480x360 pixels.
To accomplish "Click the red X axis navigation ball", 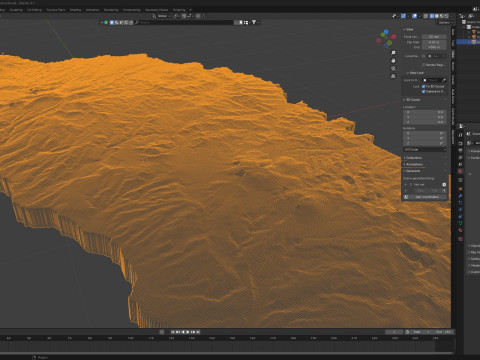I will coord(394,37).
